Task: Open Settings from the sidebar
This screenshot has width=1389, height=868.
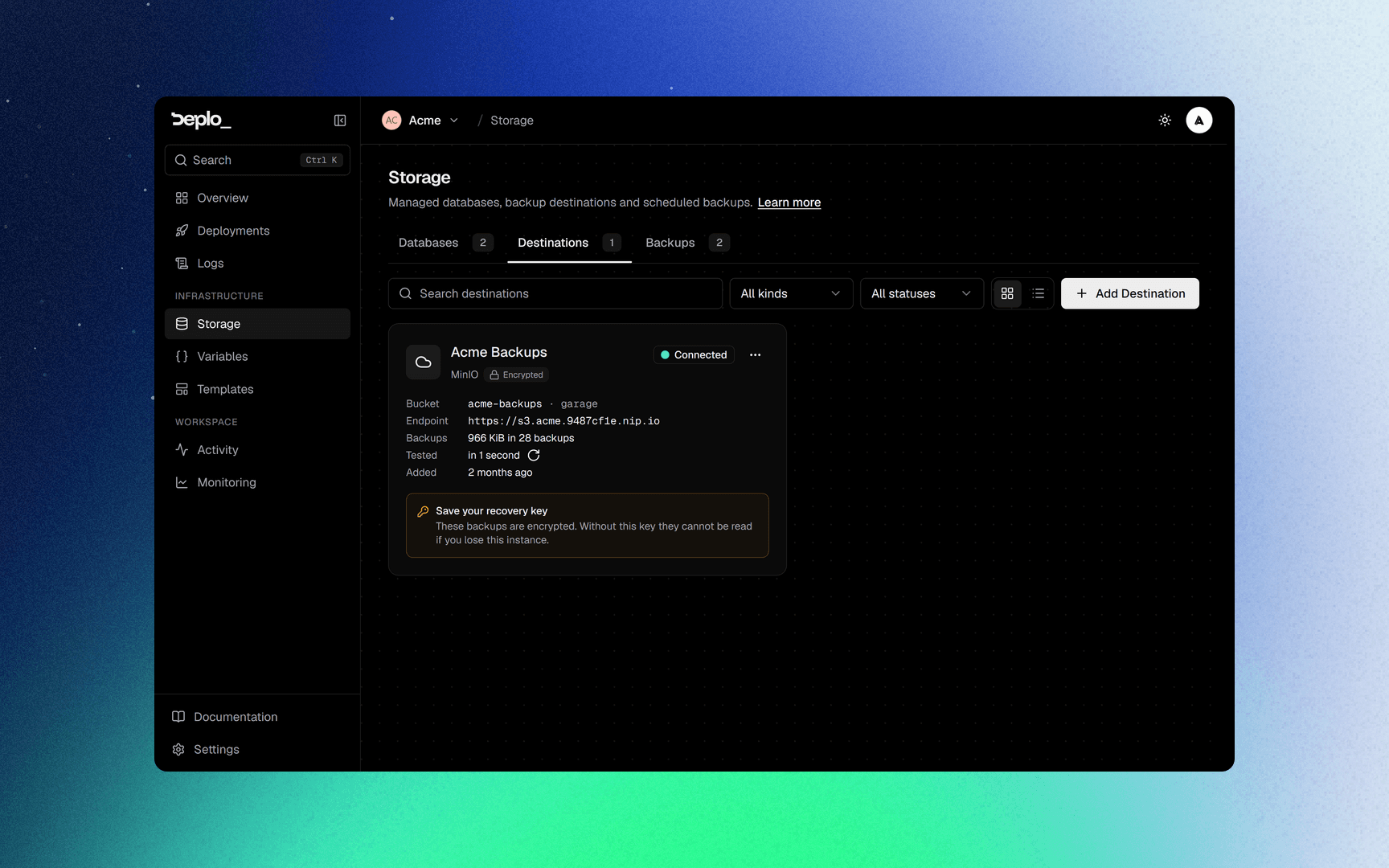Action: pos(257,749)
